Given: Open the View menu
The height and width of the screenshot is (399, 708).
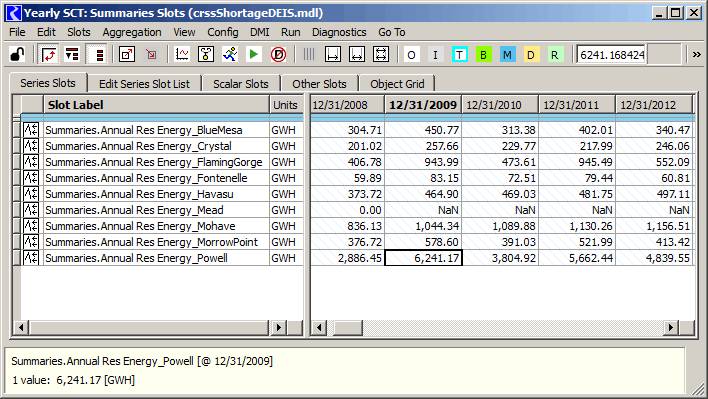Looking at the screenshot, I should tap(184, 32).
